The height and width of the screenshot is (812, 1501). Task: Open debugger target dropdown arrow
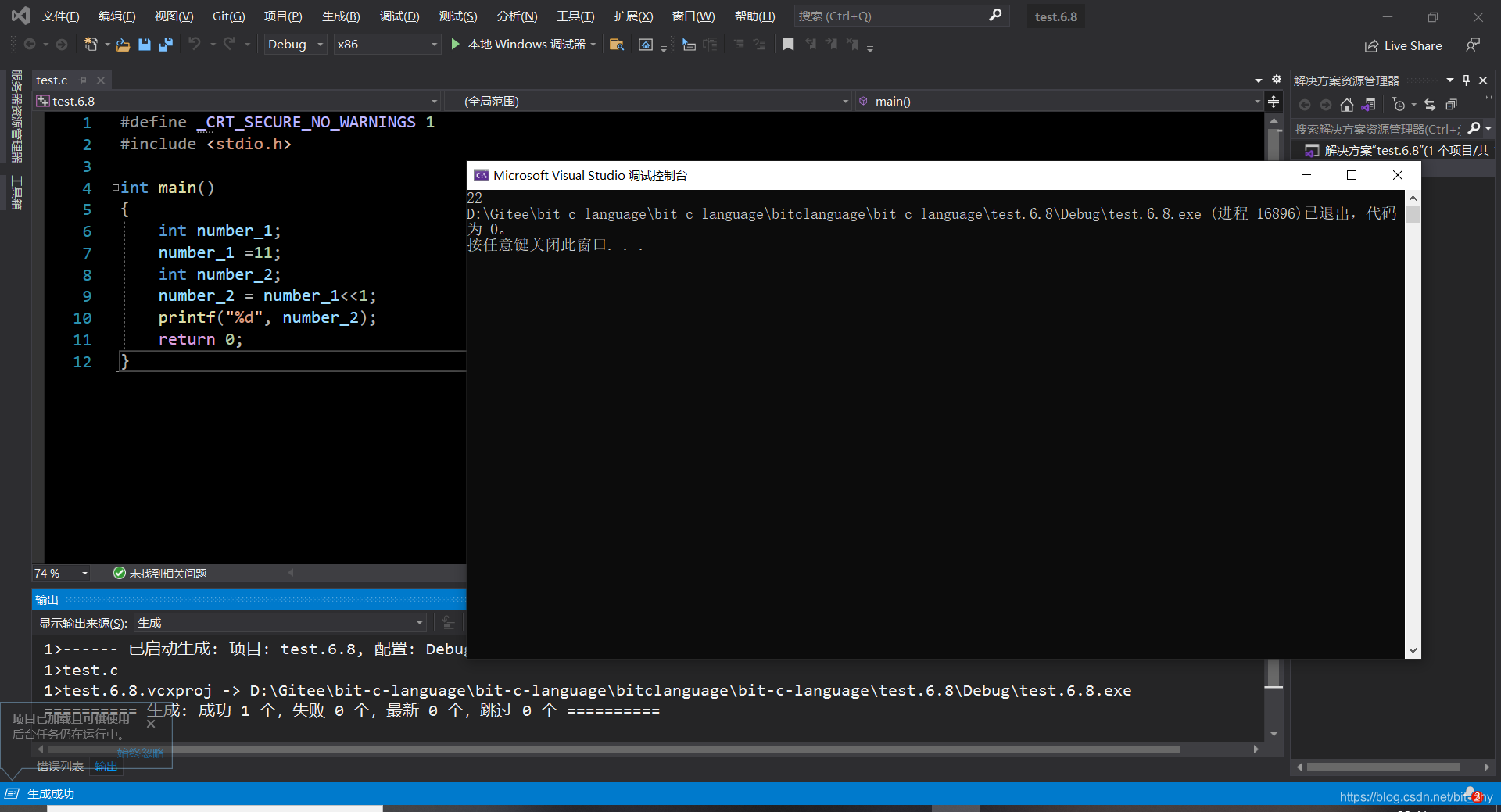click(593, 45)
